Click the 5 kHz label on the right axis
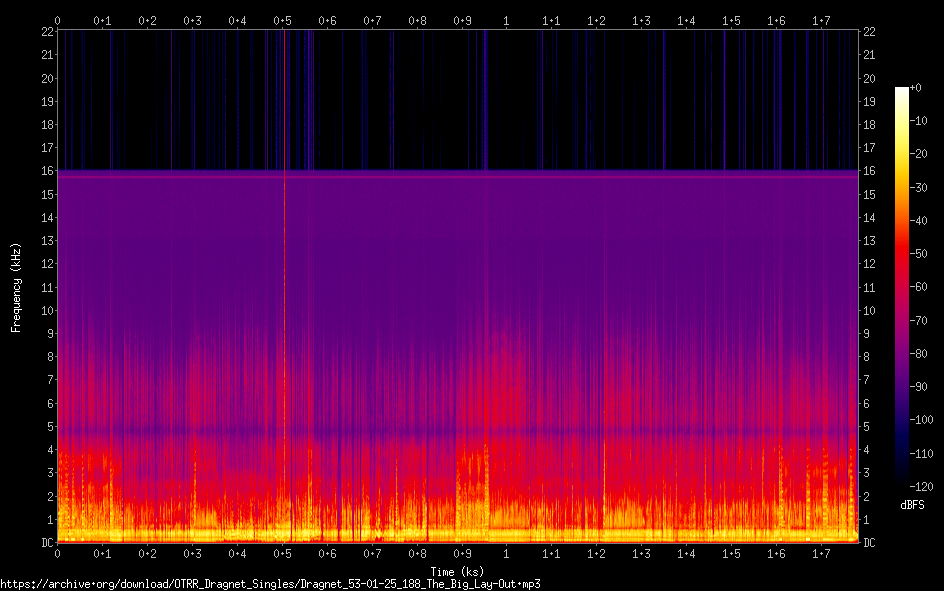Viewport: 944px width, 591px height. coord(866,427)
